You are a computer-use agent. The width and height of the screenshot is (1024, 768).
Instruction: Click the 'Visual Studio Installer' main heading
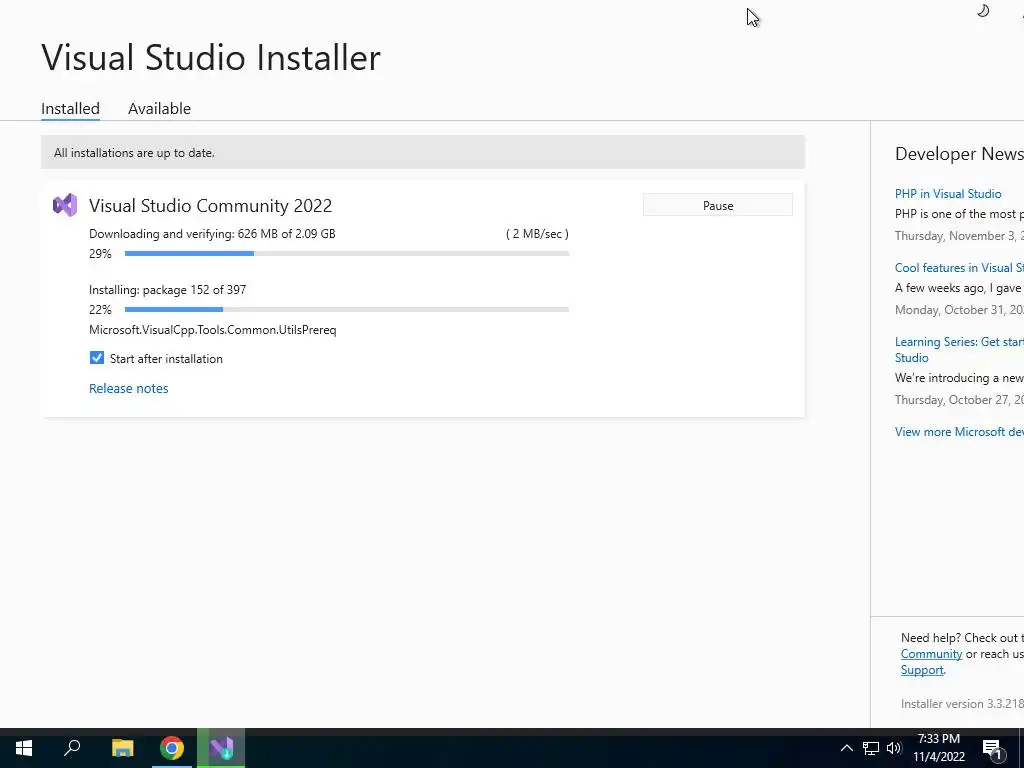(210, 57)
